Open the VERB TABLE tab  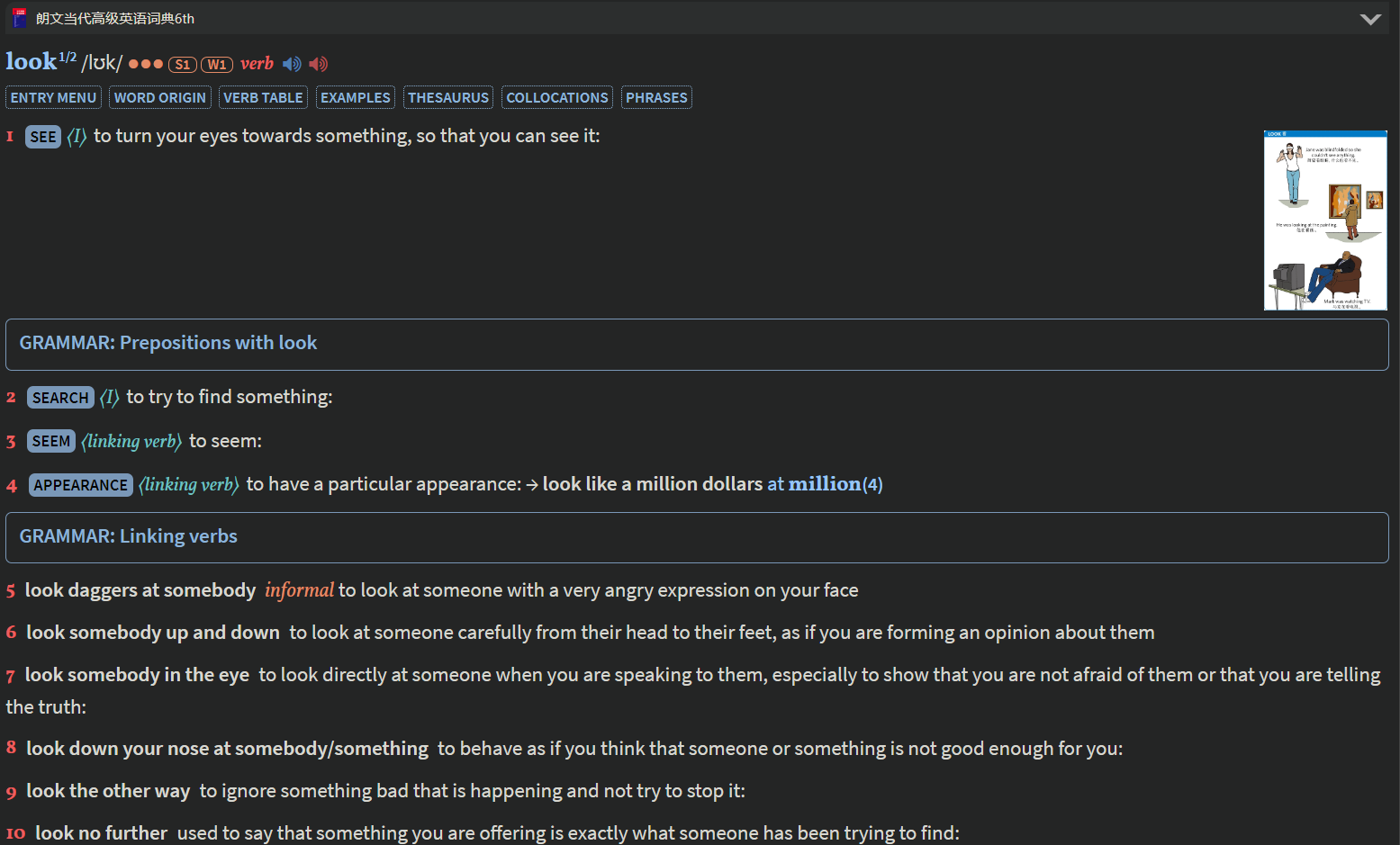point(263,97)
